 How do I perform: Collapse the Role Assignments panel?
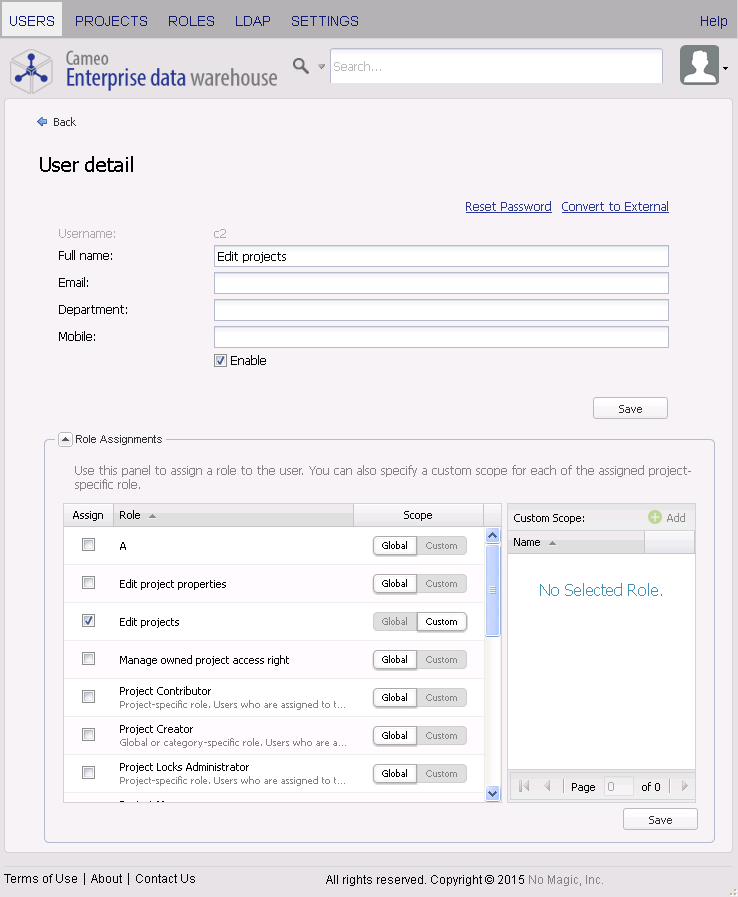pyautogui.click(x=65, y=439)
